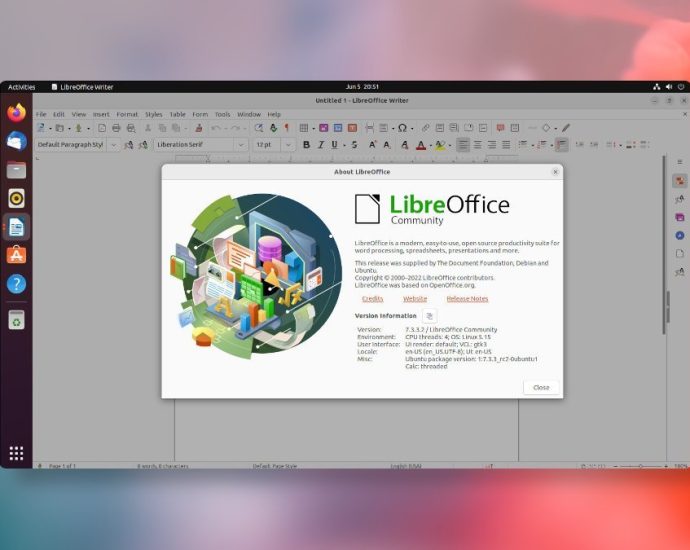Viewport: 690px width, 550px height.
Task: Click the Insert Image icon
Action: (324, 128)
